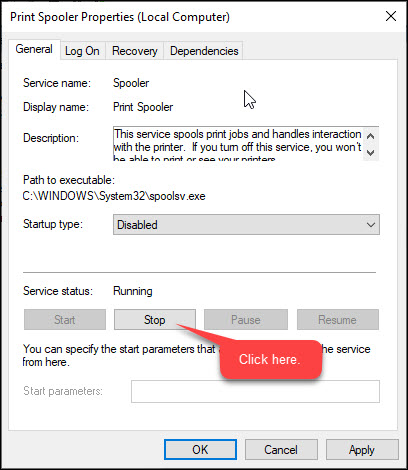This screenshot has width=408, height=470.
Task: Click inside the Description text box
Action: (238, 144)
